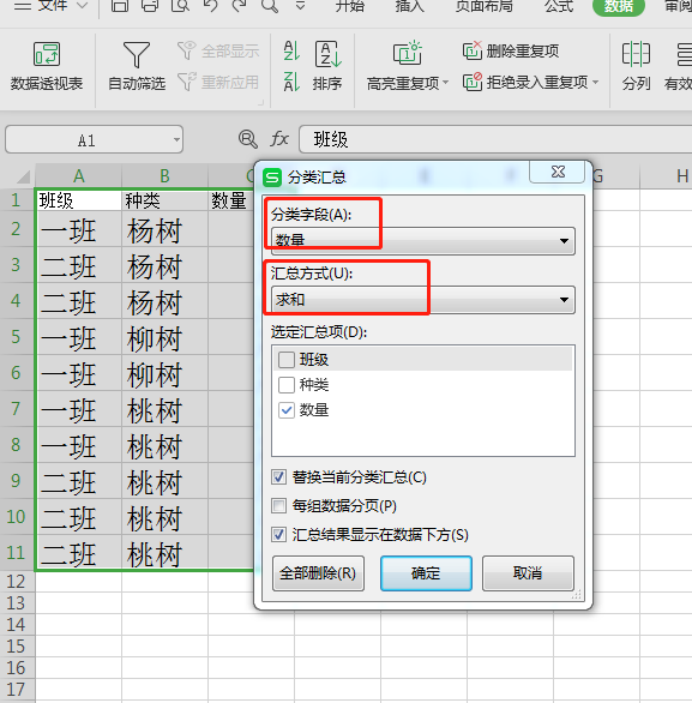The image size is (692, 703).
Task: Open the 文件 menu
Action: pos(52,5)
